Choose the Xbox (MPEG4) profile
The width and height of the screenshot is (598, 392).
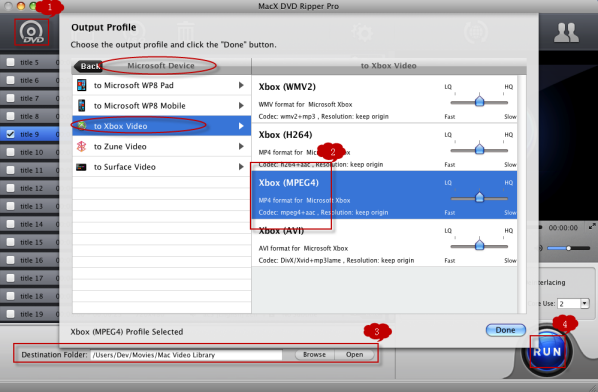[x=384, y=195]
